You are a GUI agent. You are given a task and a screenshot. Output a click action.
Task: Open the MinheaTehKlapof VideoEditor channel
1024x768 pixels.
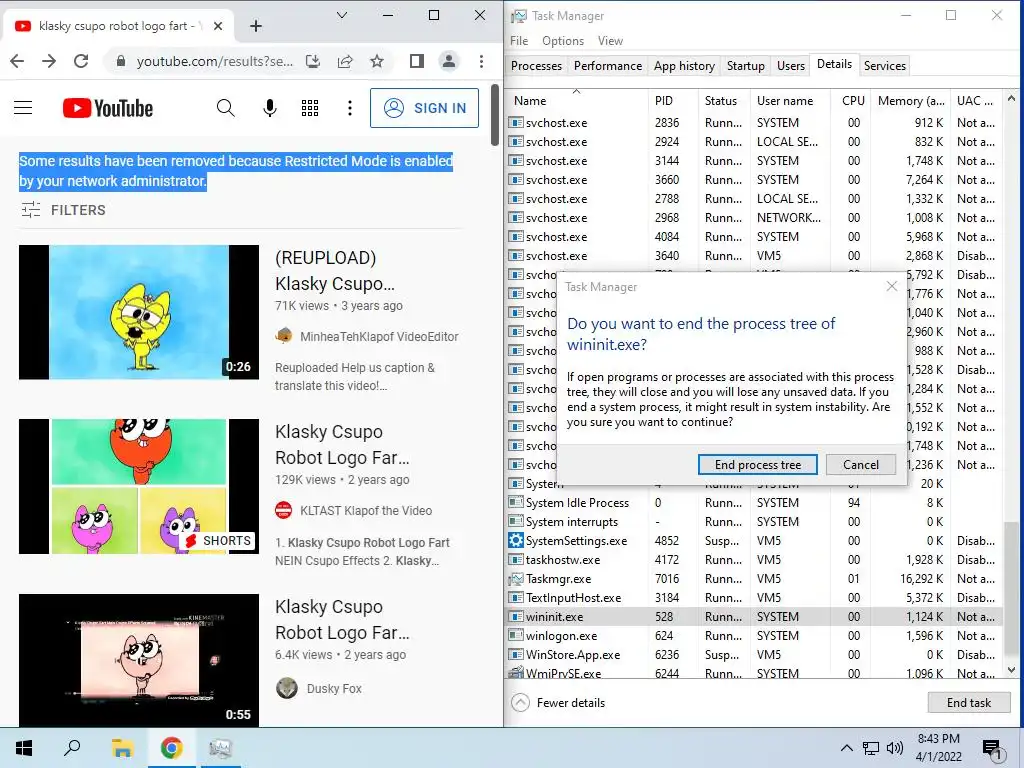pos(379,336)
